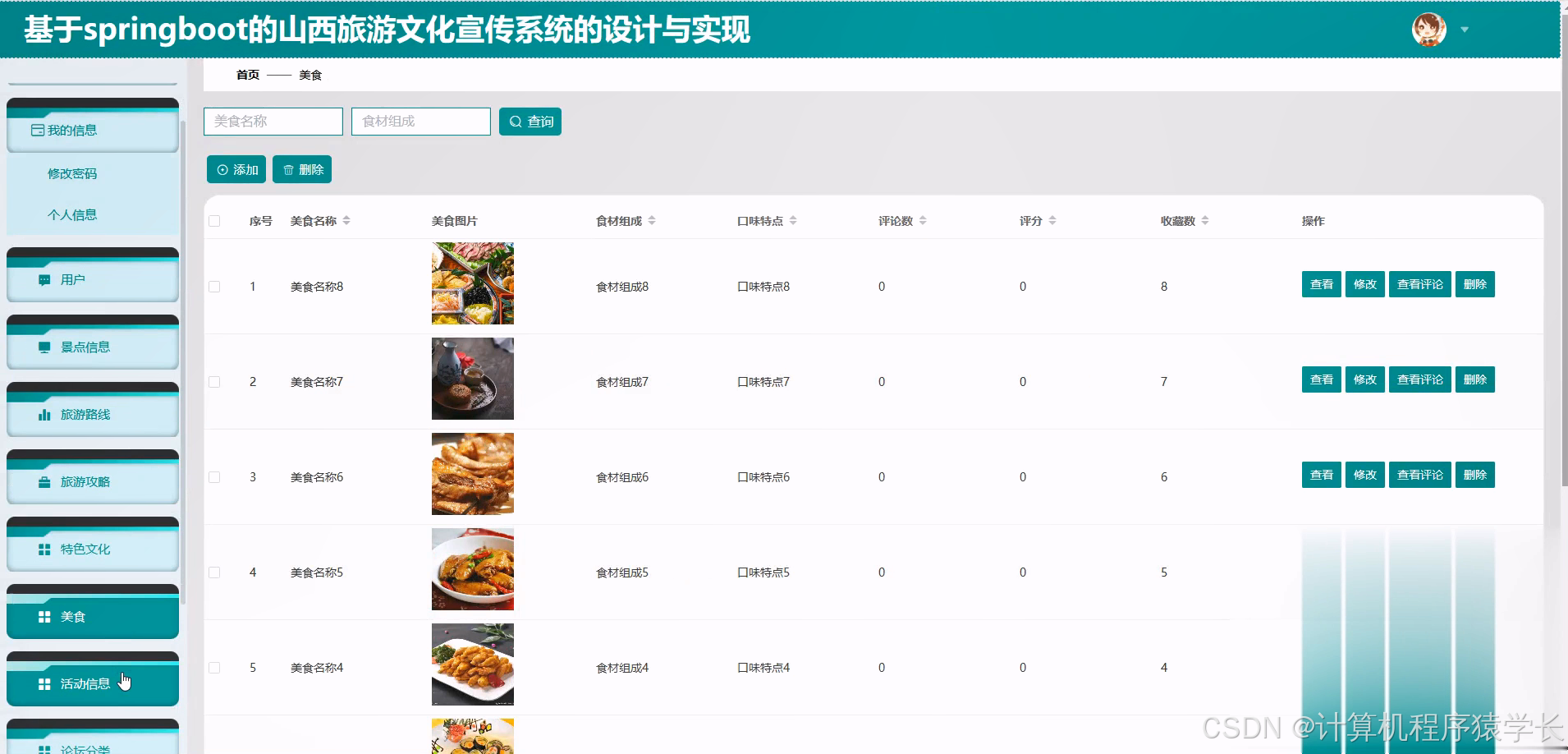Click the 美食名称 search field
This screenshot has height=754, width=1568.
pyautogui.click(x=273, y=122)
